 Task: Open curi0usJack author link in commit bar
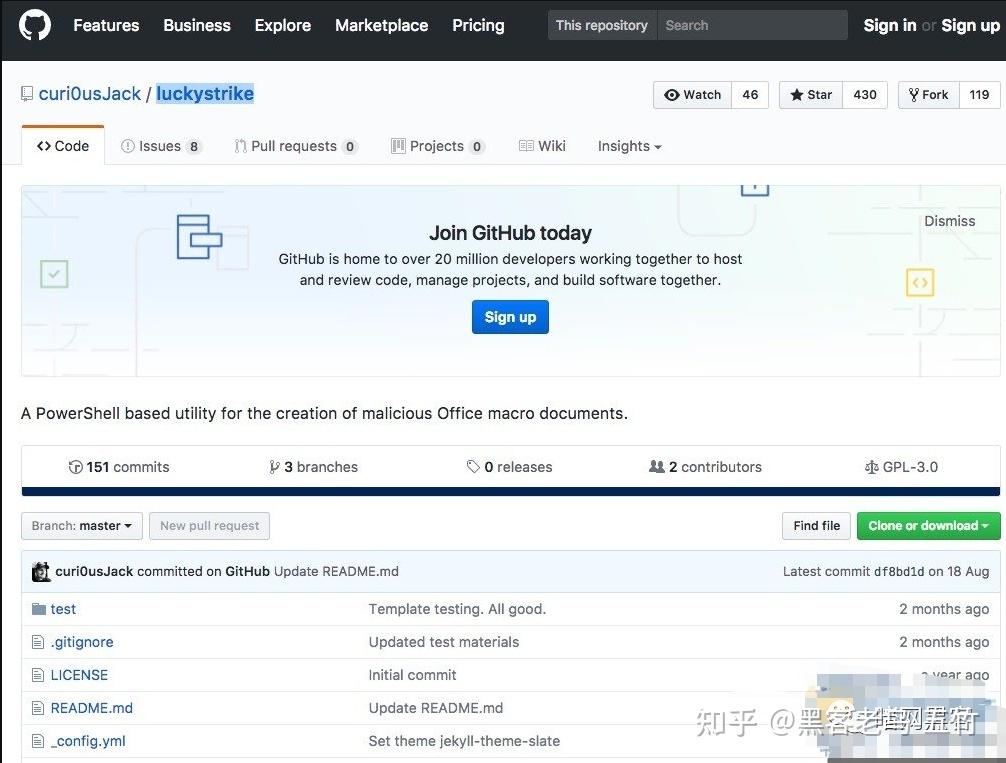[94, 571]
